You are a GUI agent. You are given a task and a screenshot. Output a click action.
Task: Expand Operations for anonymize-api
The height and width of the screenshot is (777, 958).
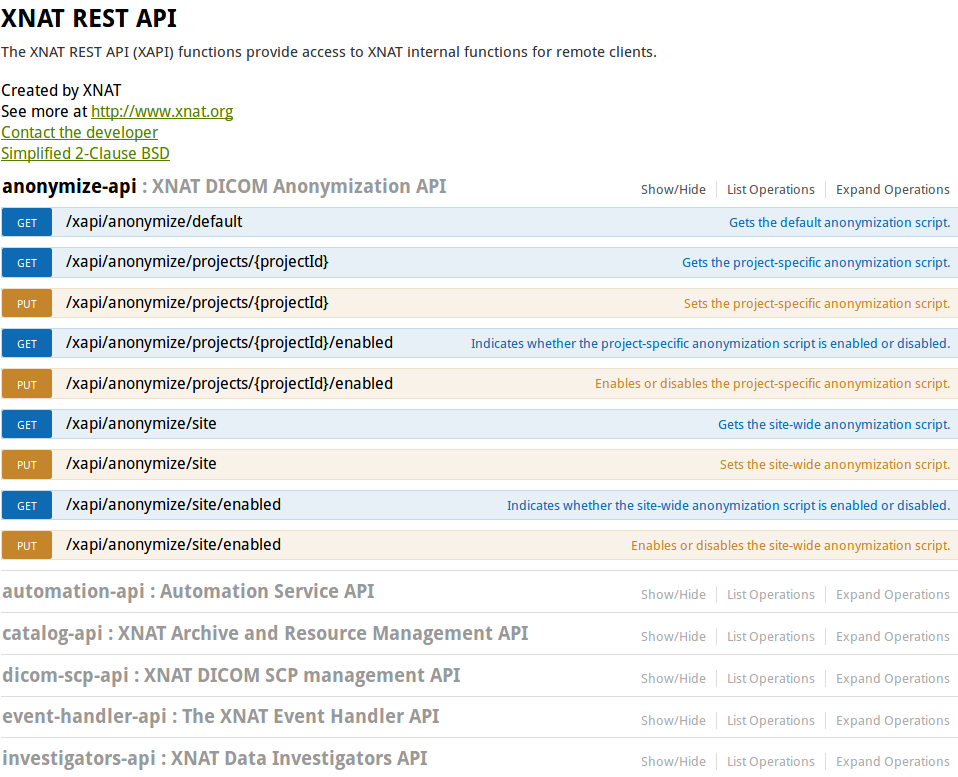[x=892, y=190]
